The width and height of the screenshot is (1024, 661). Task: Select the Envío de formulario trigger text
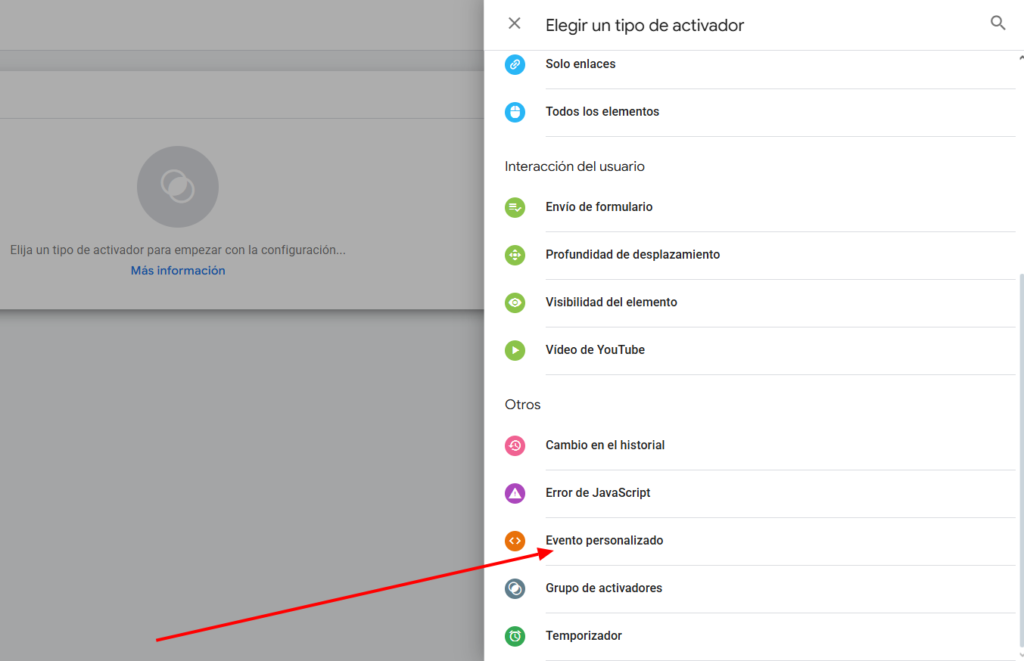coord(598,207)
